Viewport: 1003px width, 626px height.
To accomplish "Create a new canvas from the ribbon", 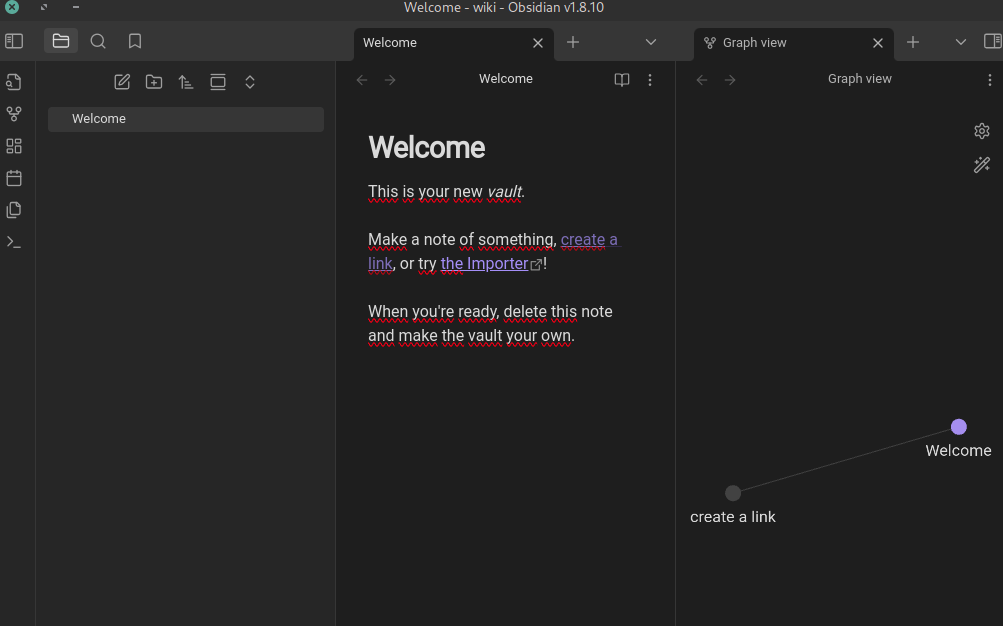I will (14, 146).
